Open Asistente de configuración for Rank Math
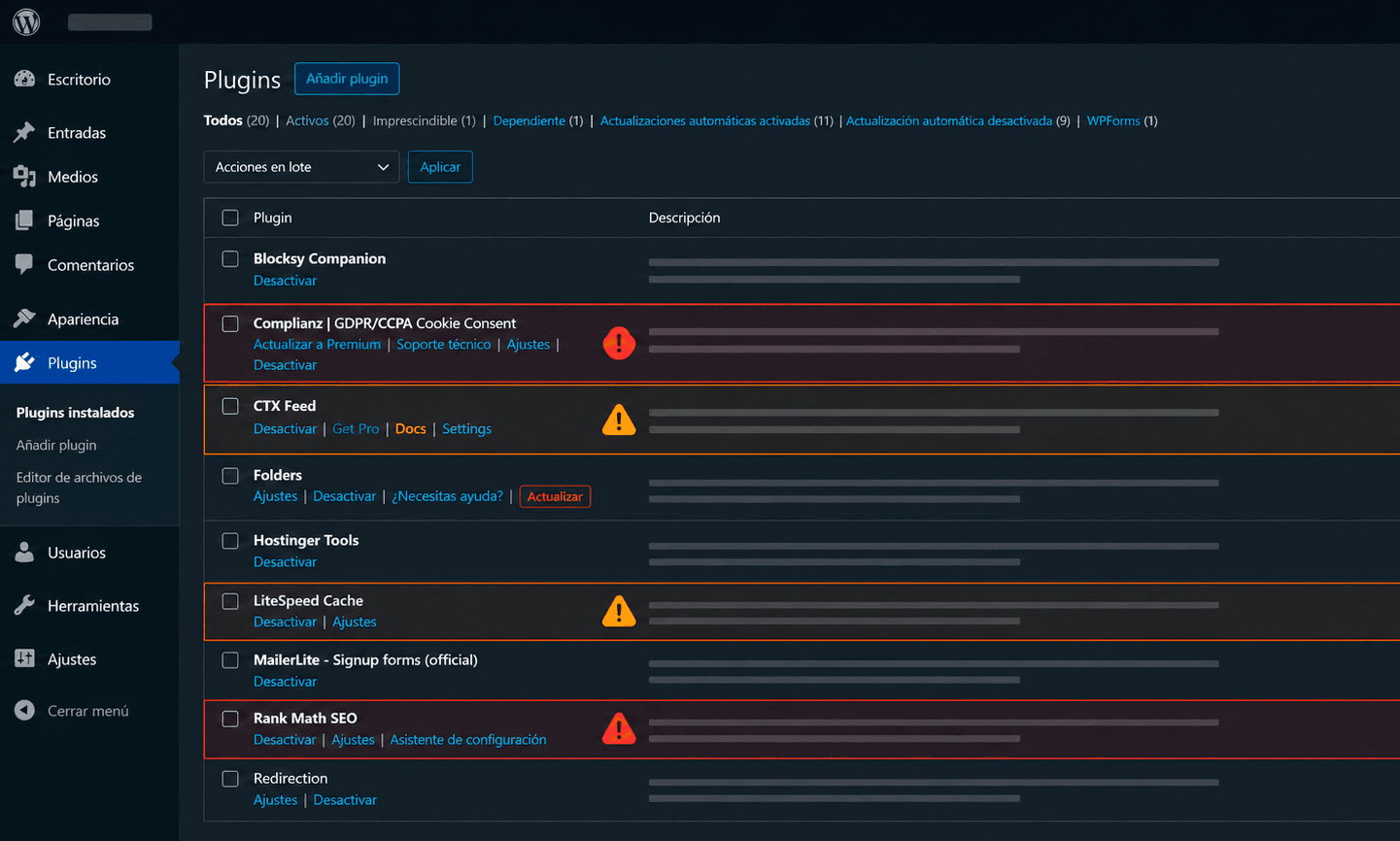Viewport: 1400px width, 841px height. click(468, 740)
